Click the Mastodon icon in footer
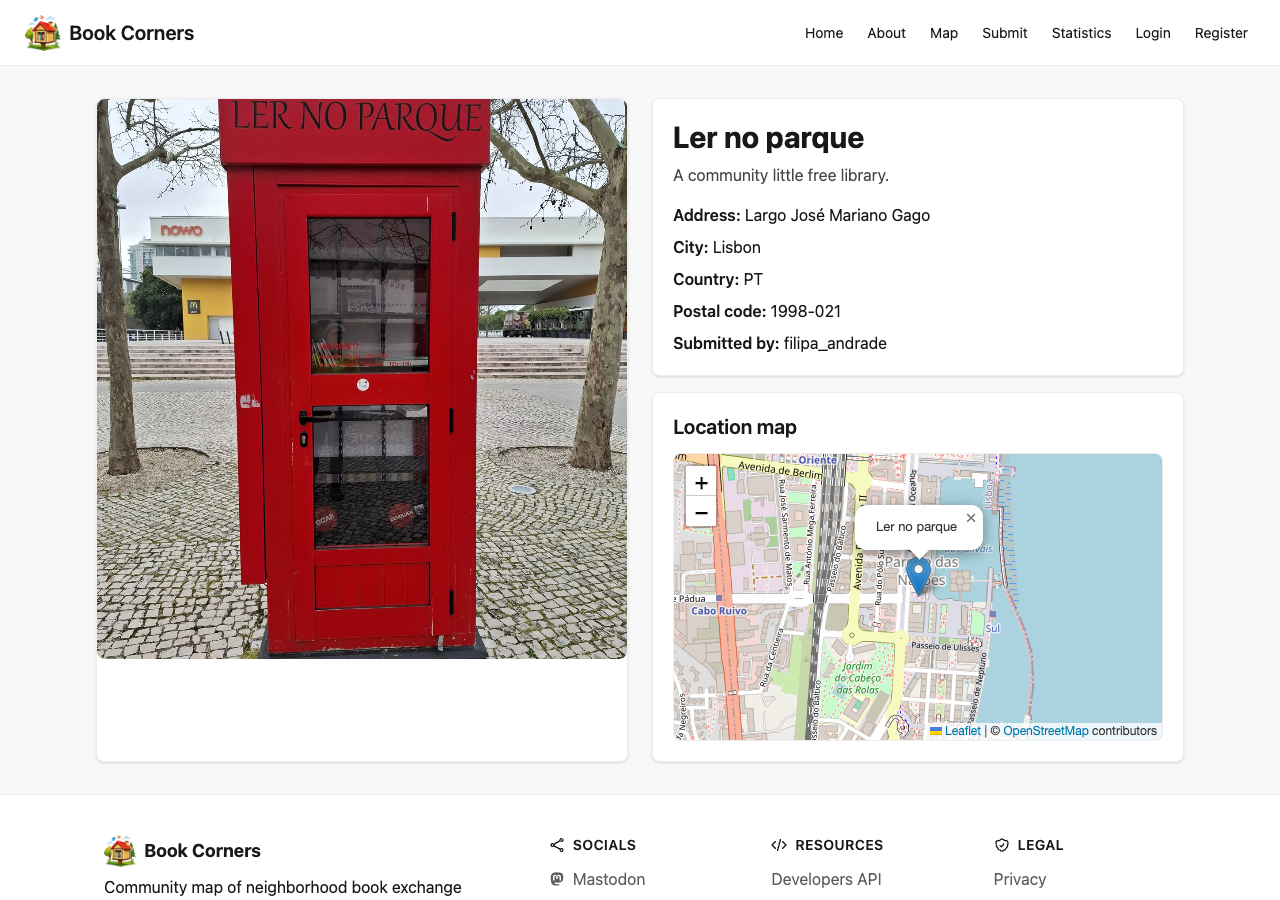Viewport: 1280px width, 900px height. (x=557, y=879)
